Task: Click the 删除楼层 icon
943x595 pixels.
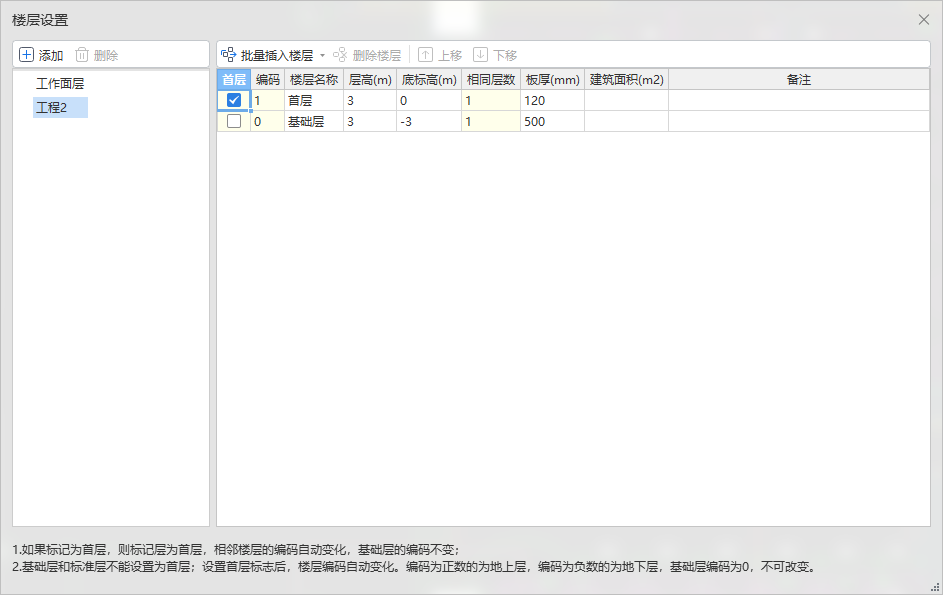Action: pos(340,55)
